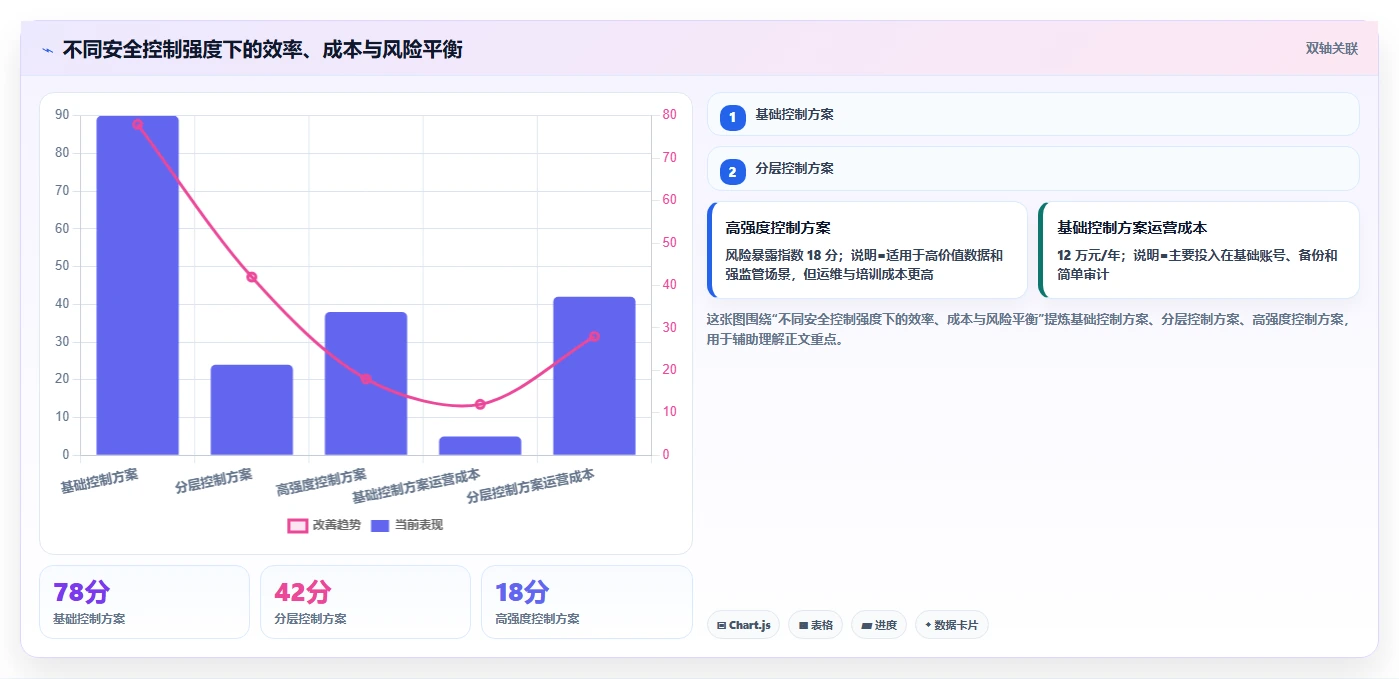This screenshot has width=1399, height=679.
Task: Click the pink 改善趋势 legend color box
Action: point(297,526)
